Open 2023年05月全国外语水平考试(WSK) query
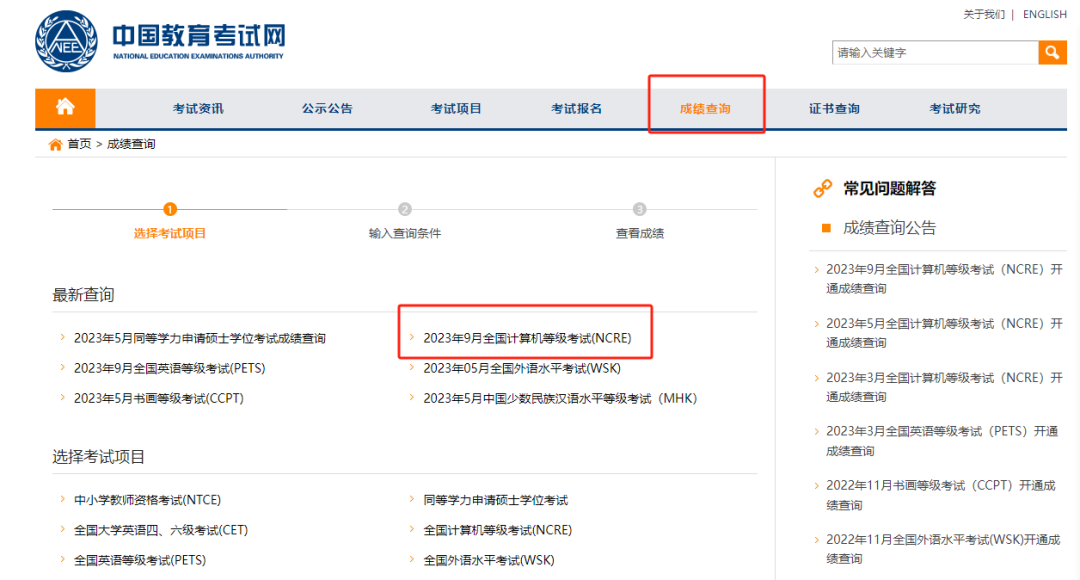 522,369
